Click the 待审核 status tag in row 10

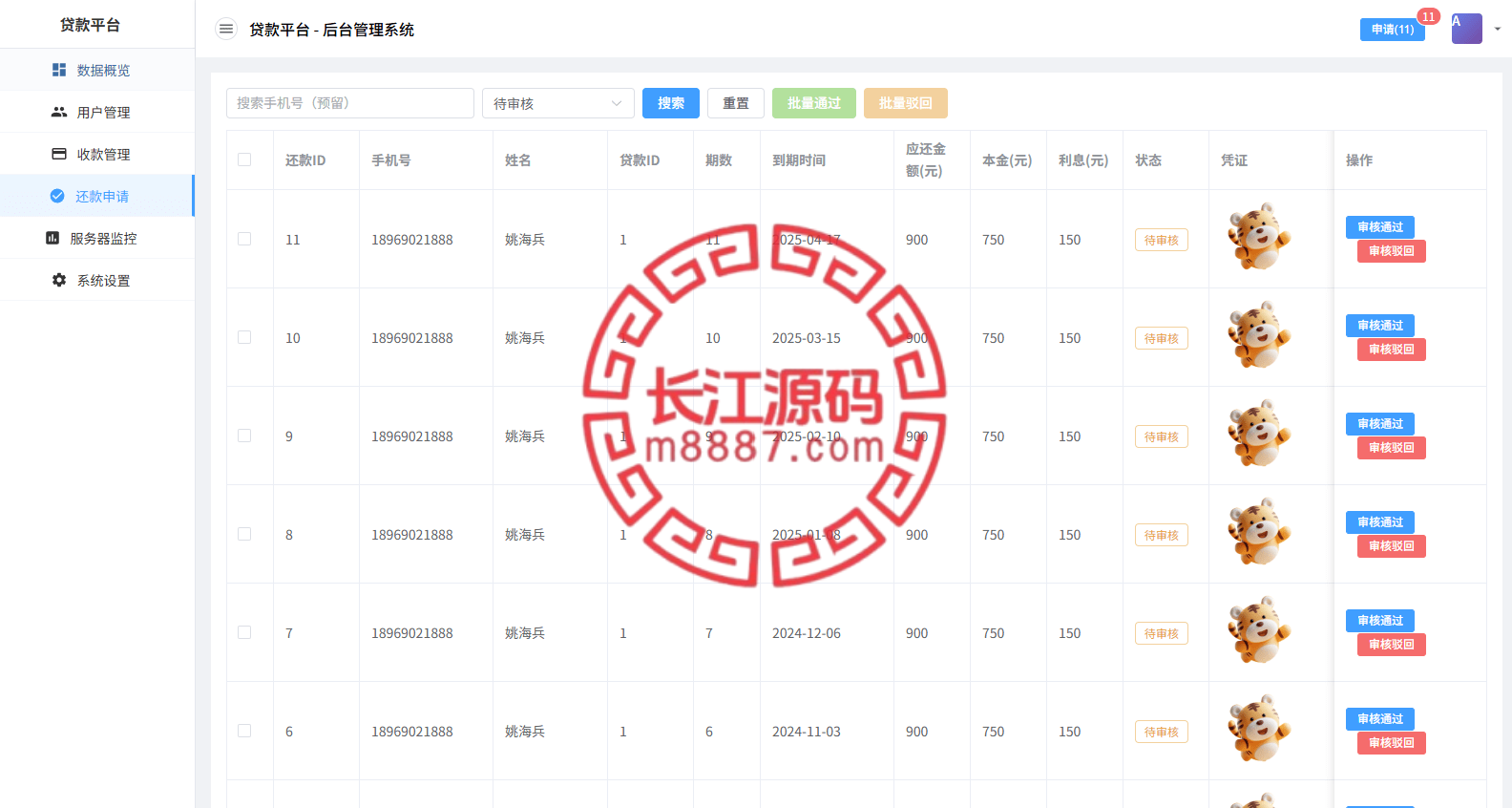1162,338
